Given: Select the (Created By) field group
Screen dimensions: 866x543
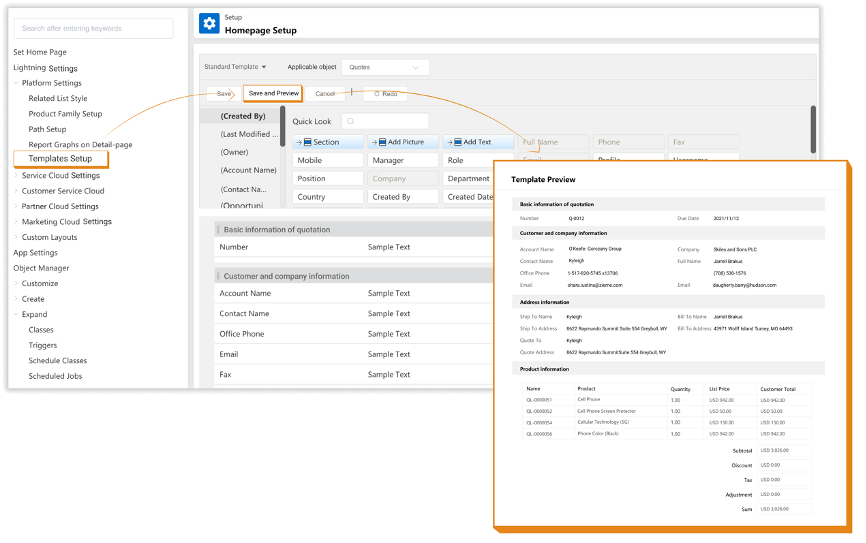Looking at the screenshot, I should [x=243, y=116].
